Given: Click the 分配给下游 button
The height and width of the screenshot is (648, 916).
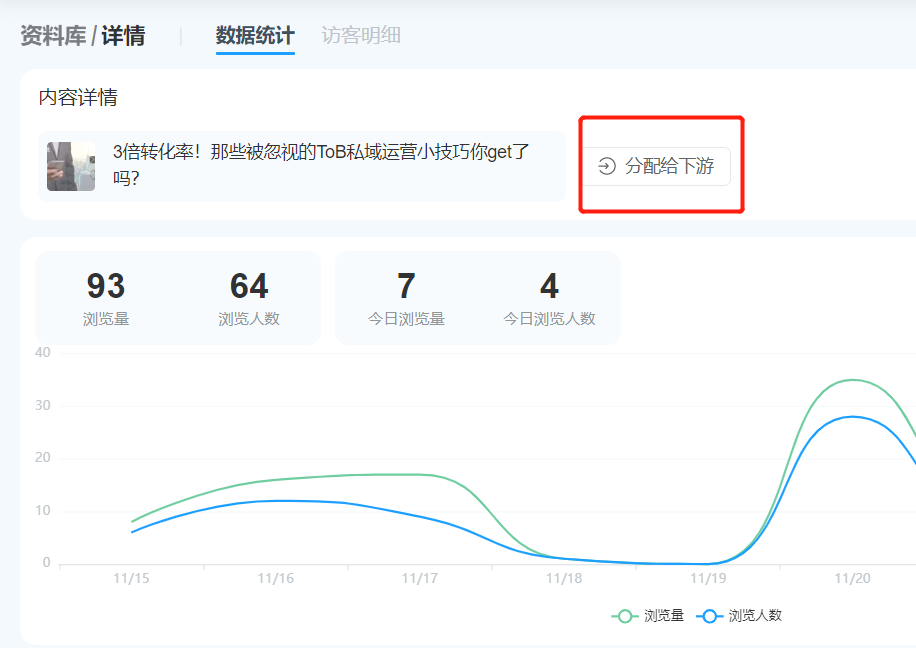Looking at the screenshot, I should click(x=657, y=166).
